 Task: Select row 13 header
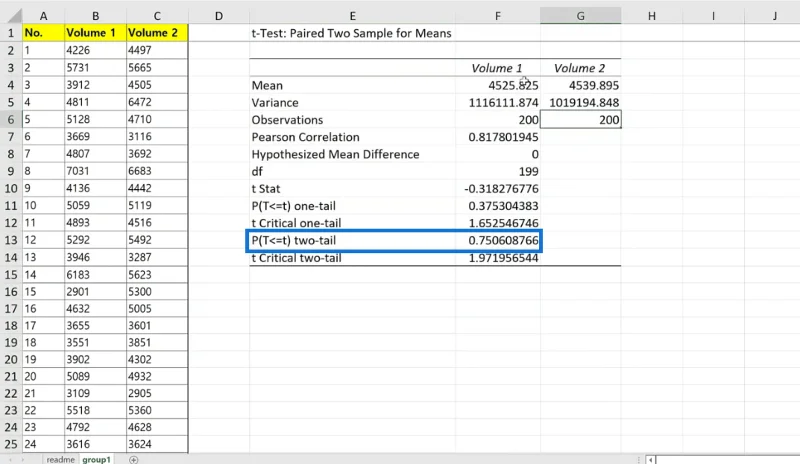pyautogui.click(x=11, y=240)
